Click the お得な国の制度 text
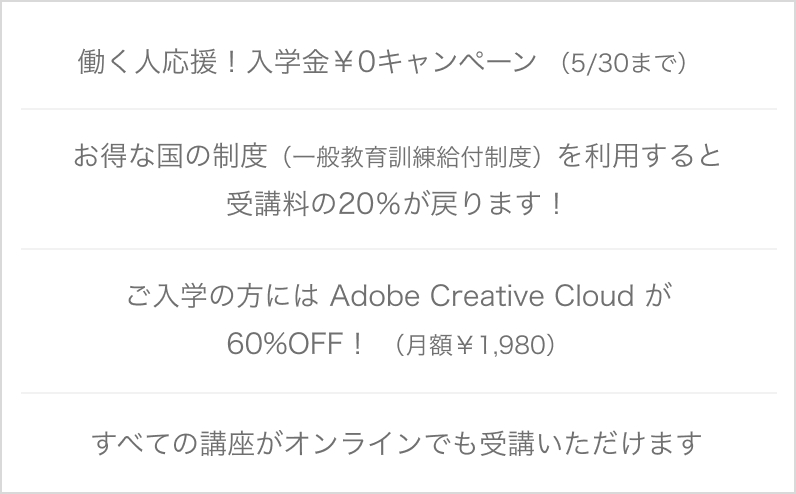The height and width of the screenshot is (494, 796). (x=170, y=156)
